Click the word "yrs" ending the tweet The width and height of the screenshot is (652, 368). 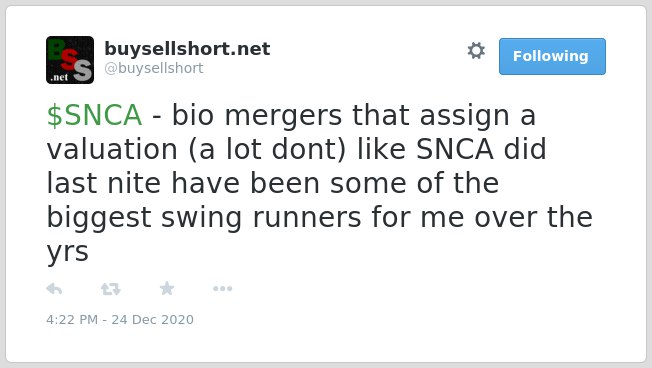(67, 252)
